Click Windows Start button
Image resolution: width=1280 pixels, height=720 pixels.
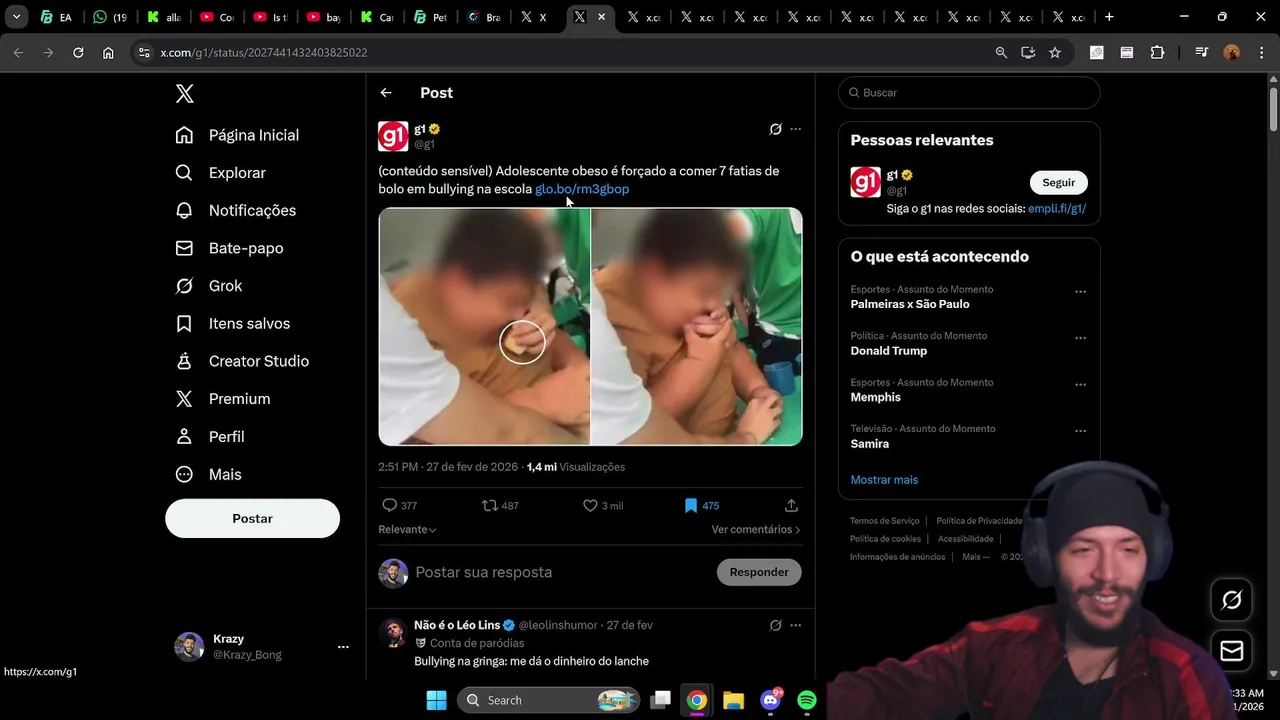click(x=437, y=700)
